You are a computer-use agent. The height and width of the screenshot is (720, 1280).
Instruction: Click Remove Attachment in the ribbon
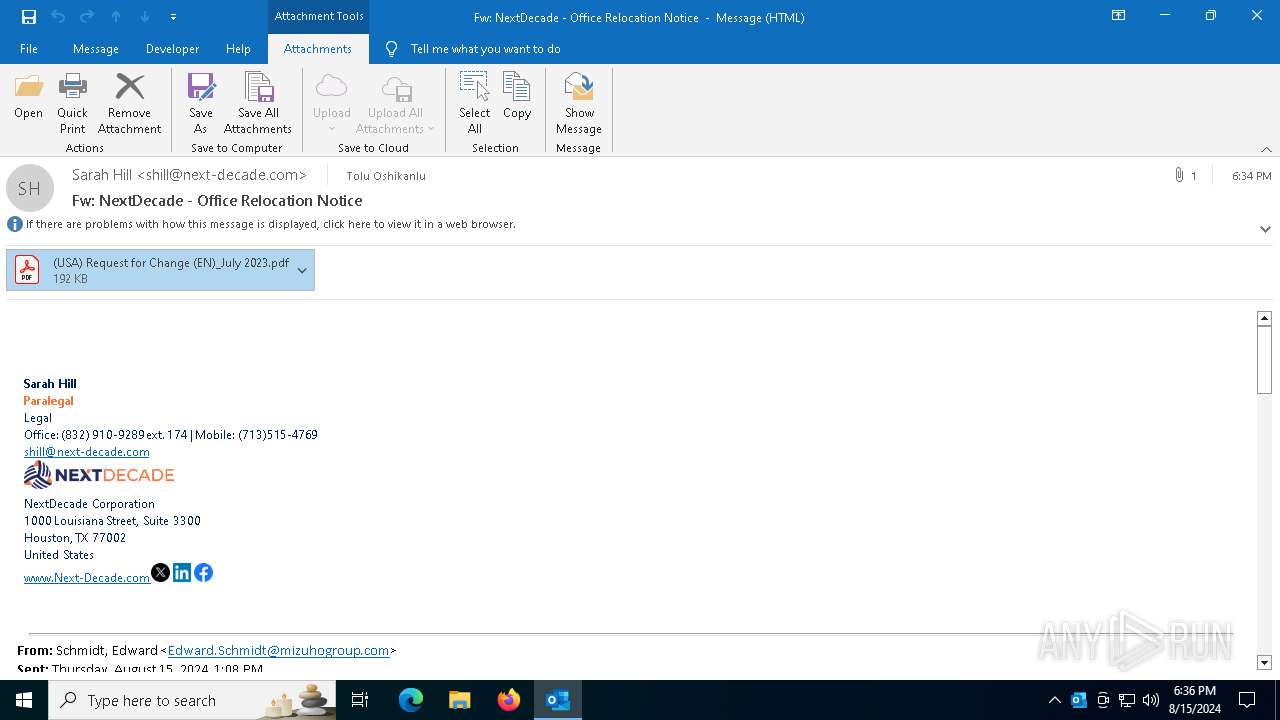129,103
